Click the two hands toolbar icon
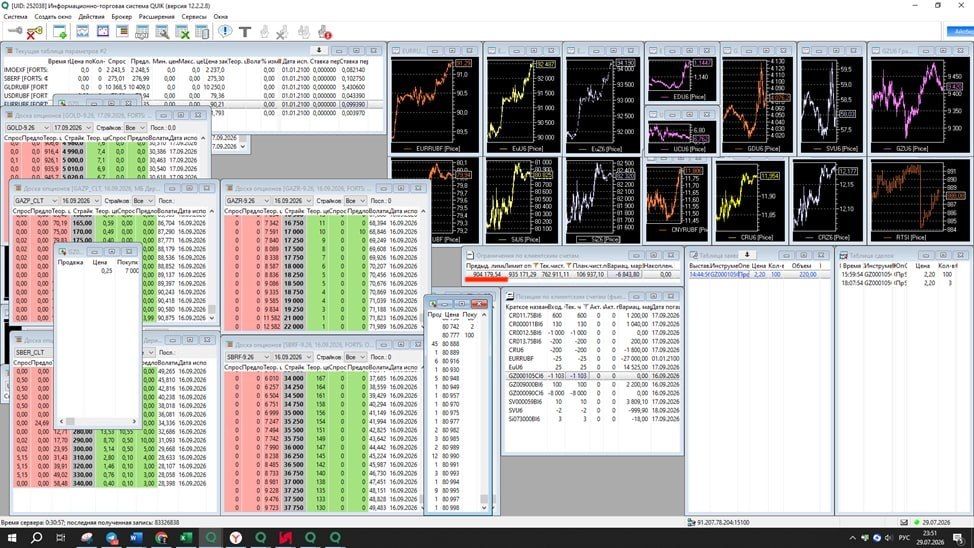 click(x=304, y=32)
